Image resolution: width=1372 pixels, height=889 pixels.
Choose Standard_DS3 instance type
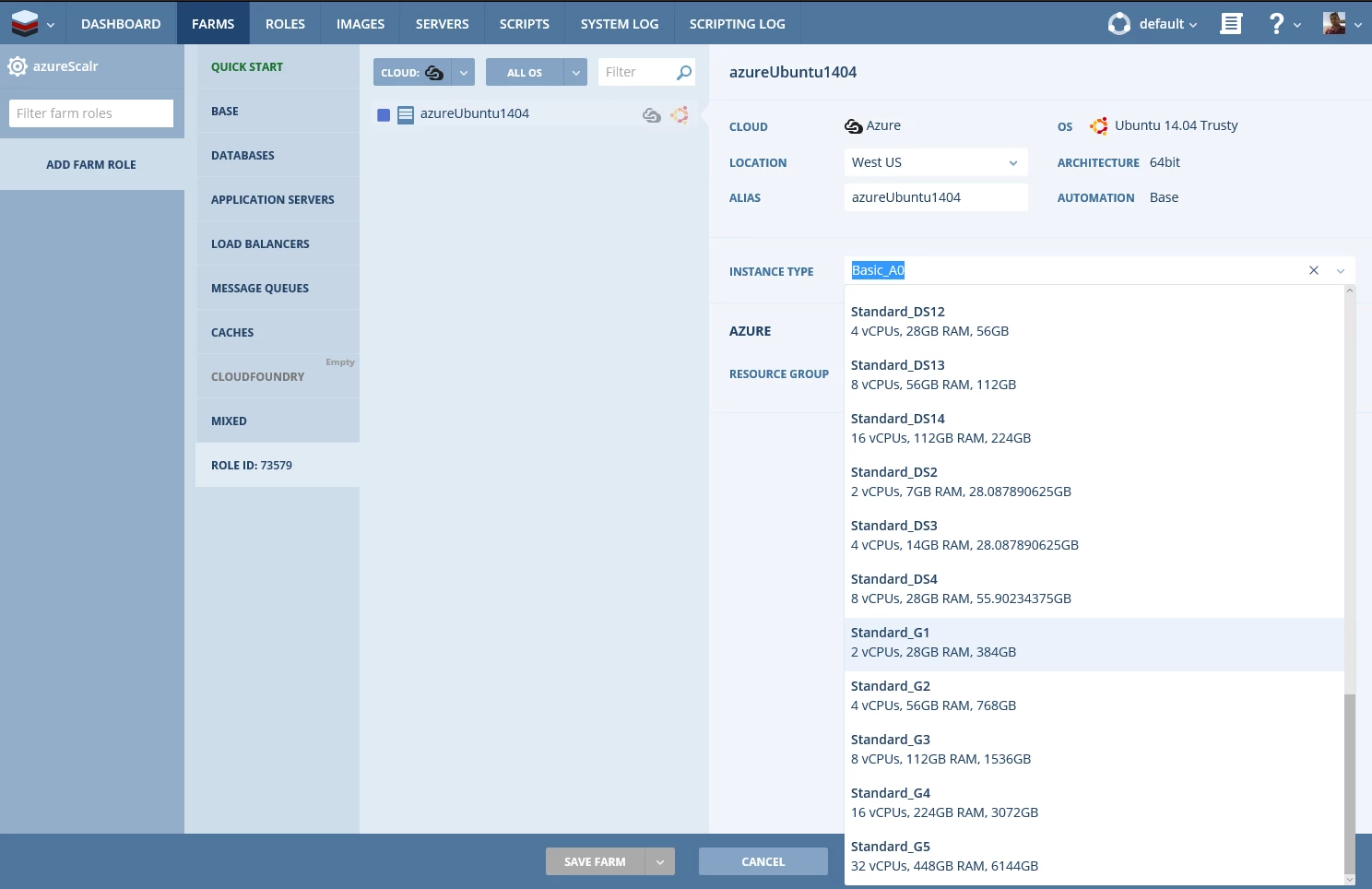click(x=1094, y=535)
